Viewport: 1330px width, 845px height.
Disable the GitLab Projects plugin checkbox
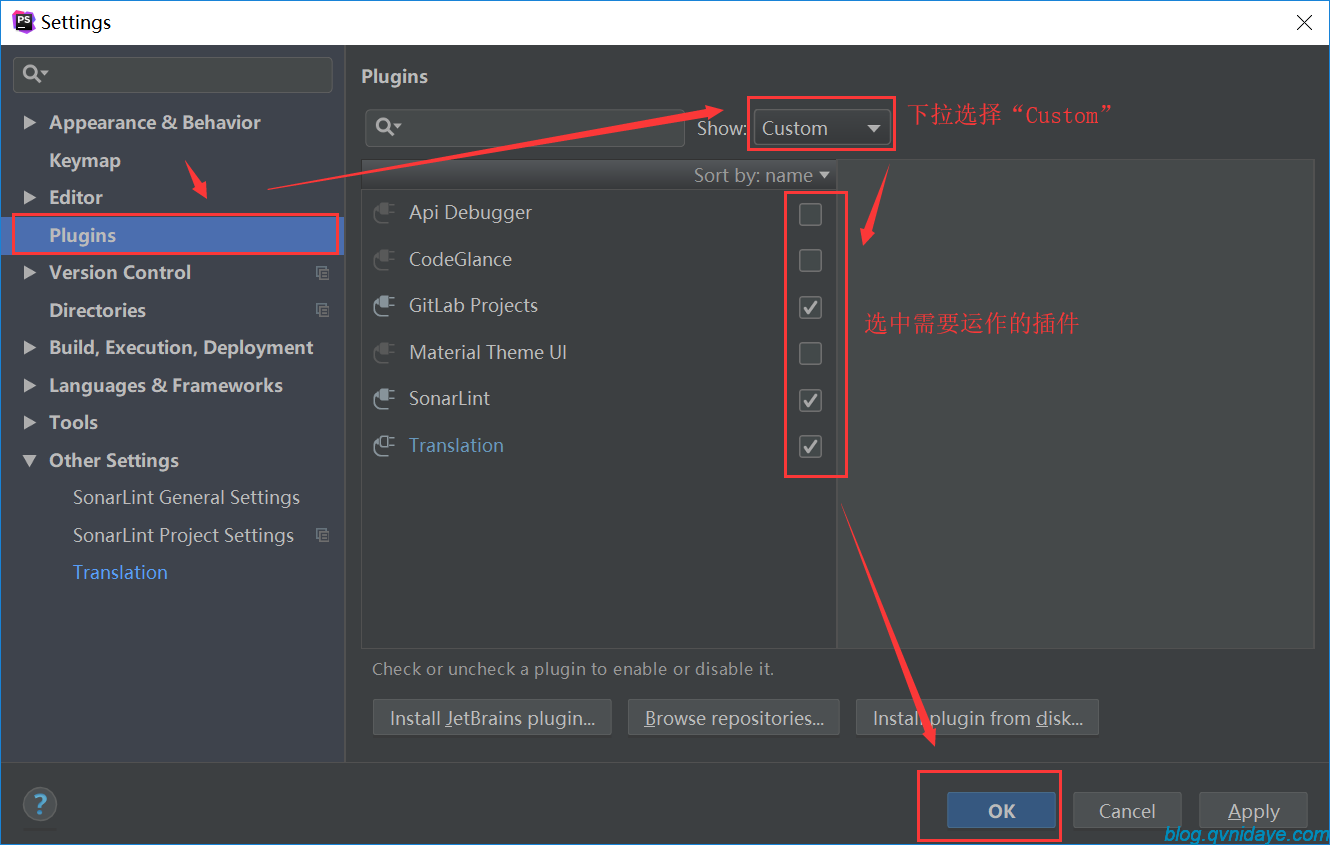pyautogui.click(x=811, y=307)
